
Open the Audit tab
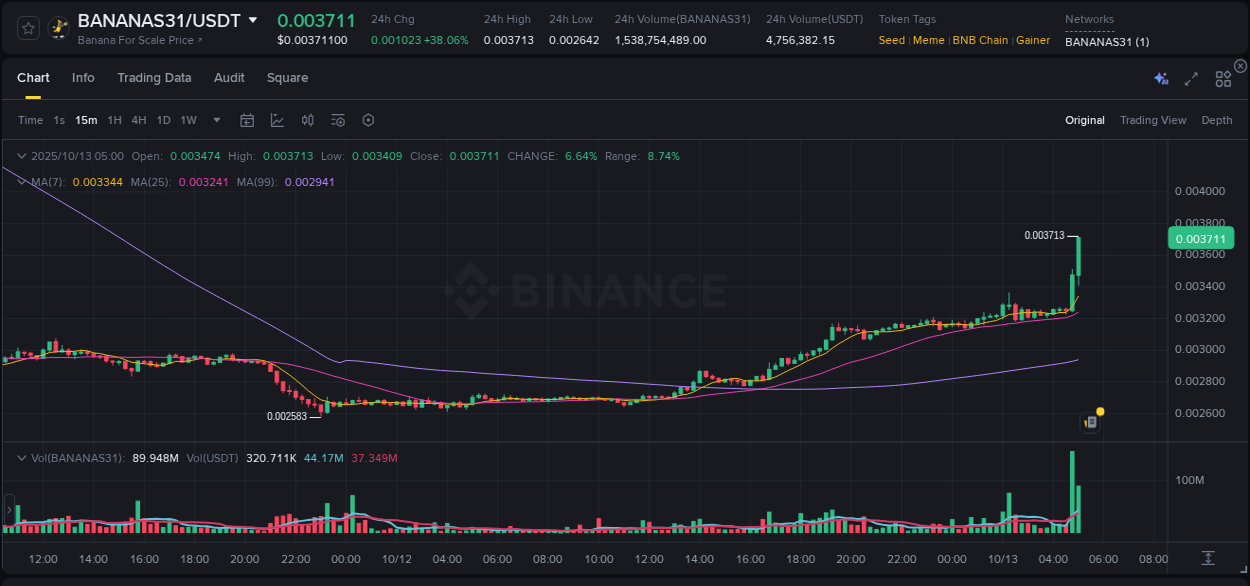[229, 77]
